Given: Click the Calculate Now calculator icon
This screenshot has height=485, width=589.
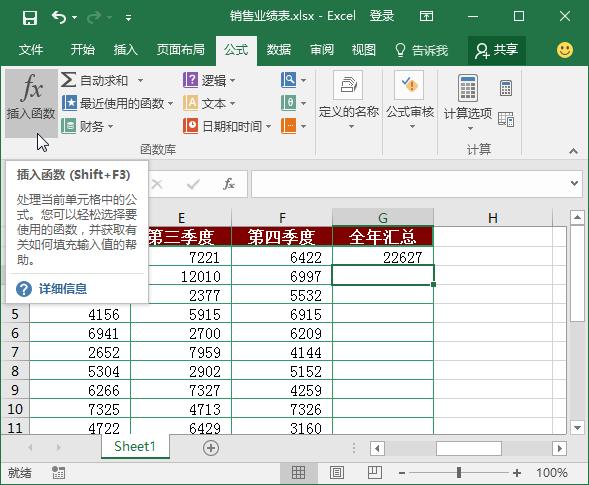Looking at the screenshot, I should tap(506, 88).
